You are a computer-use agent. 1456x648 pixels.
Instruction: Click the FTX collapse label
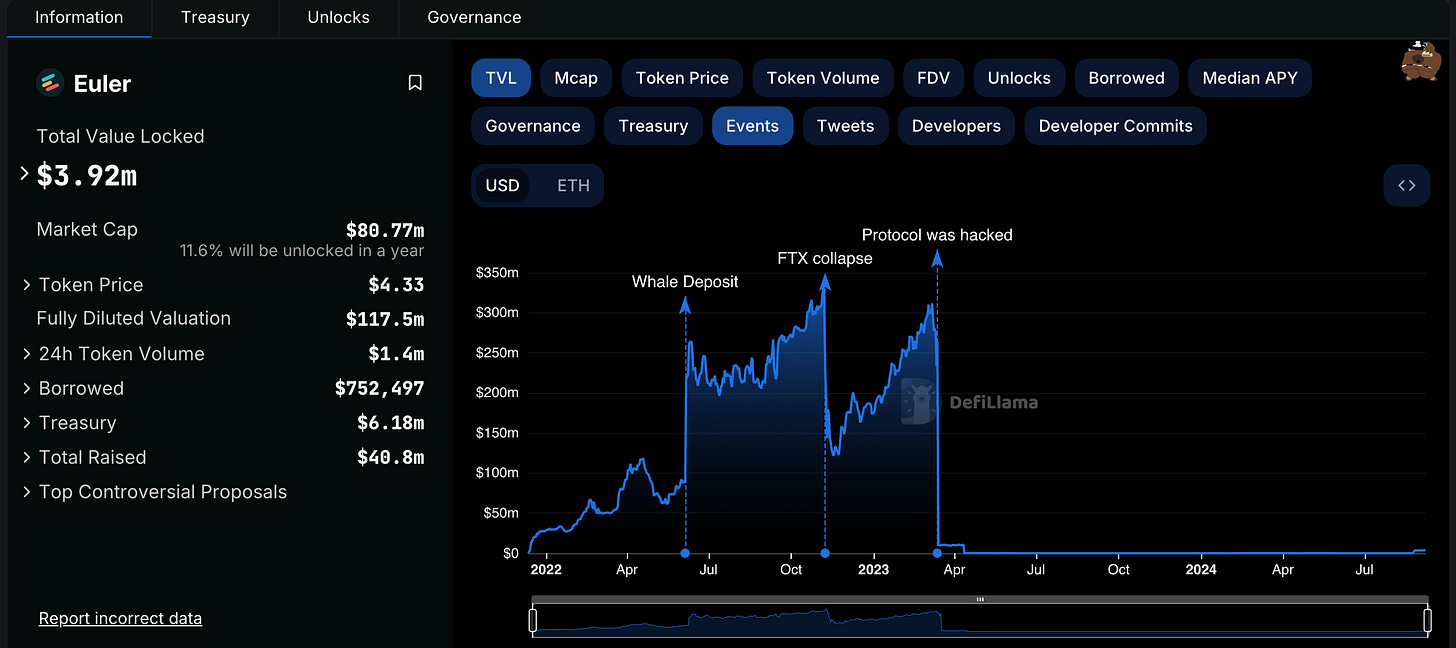pyautogui.click(x=825, y=258)
